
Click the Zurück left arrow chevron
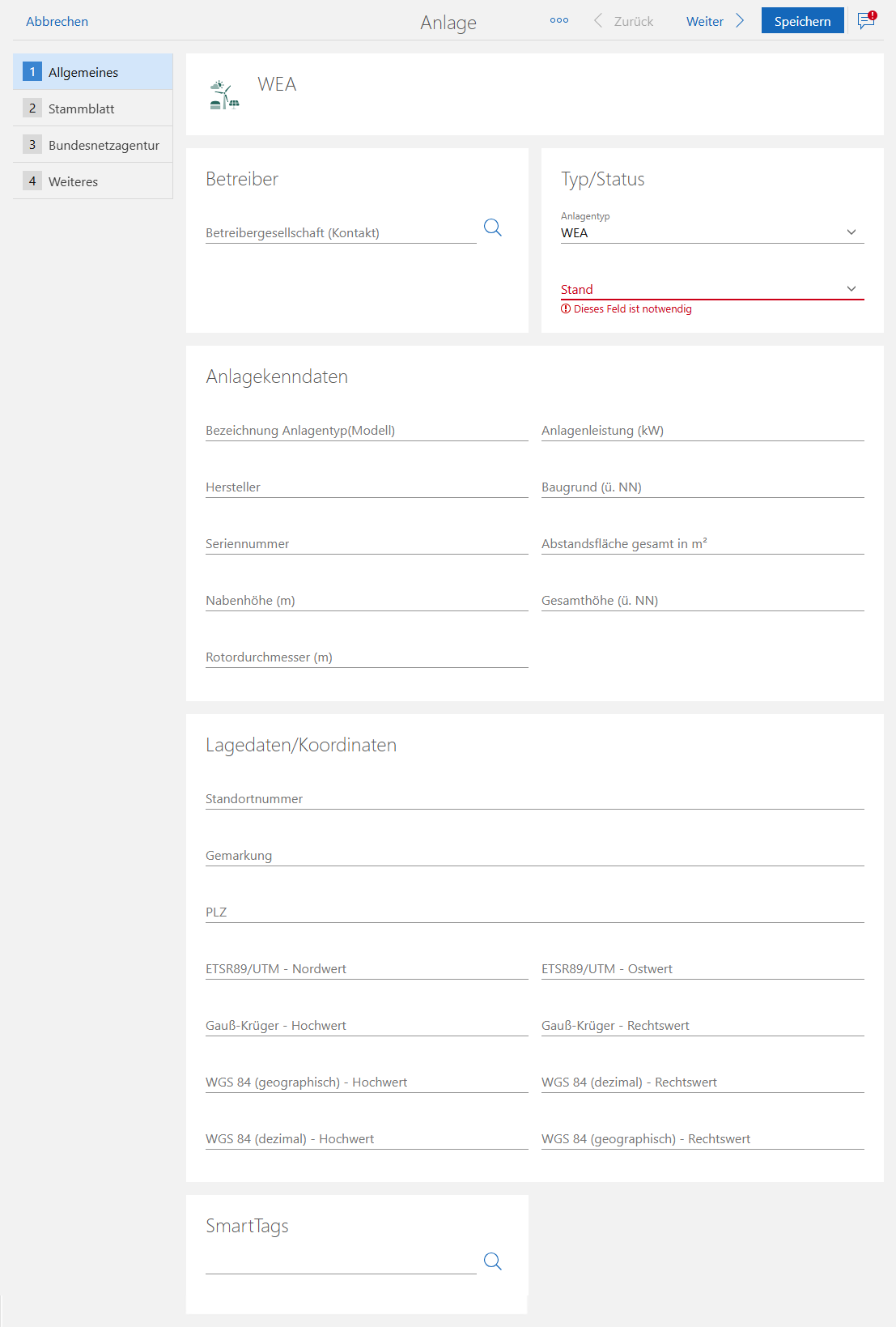coord(598,21)
